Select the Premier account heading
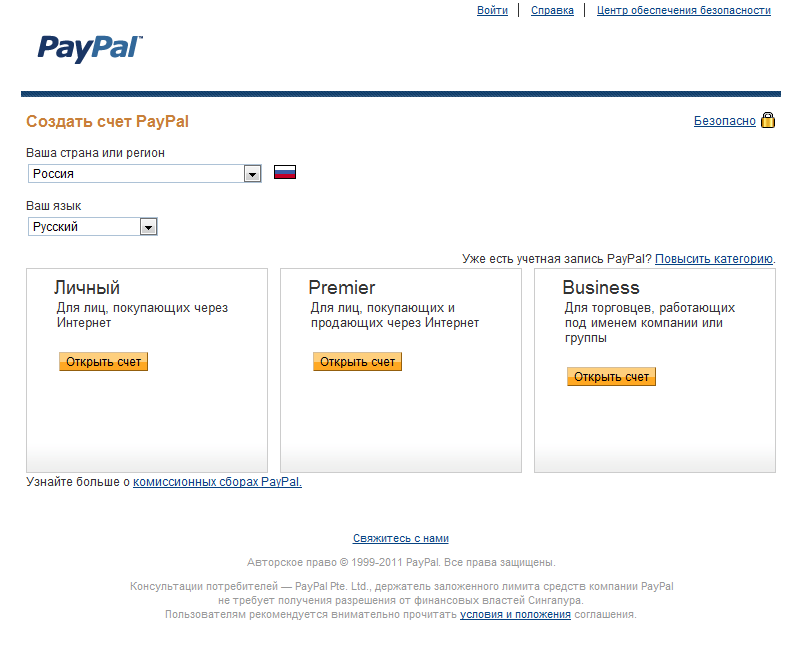Screen dimensions: 796x656 [341, 288]
